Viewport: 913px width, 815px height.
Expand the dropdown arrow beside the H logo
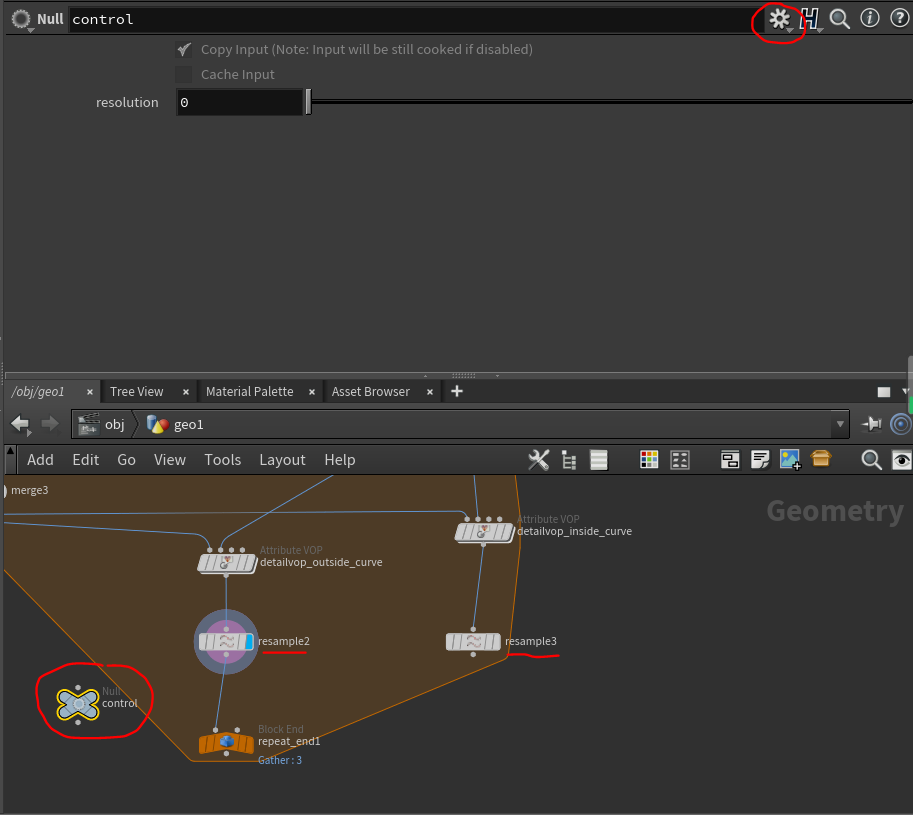(x=820, y=28)
